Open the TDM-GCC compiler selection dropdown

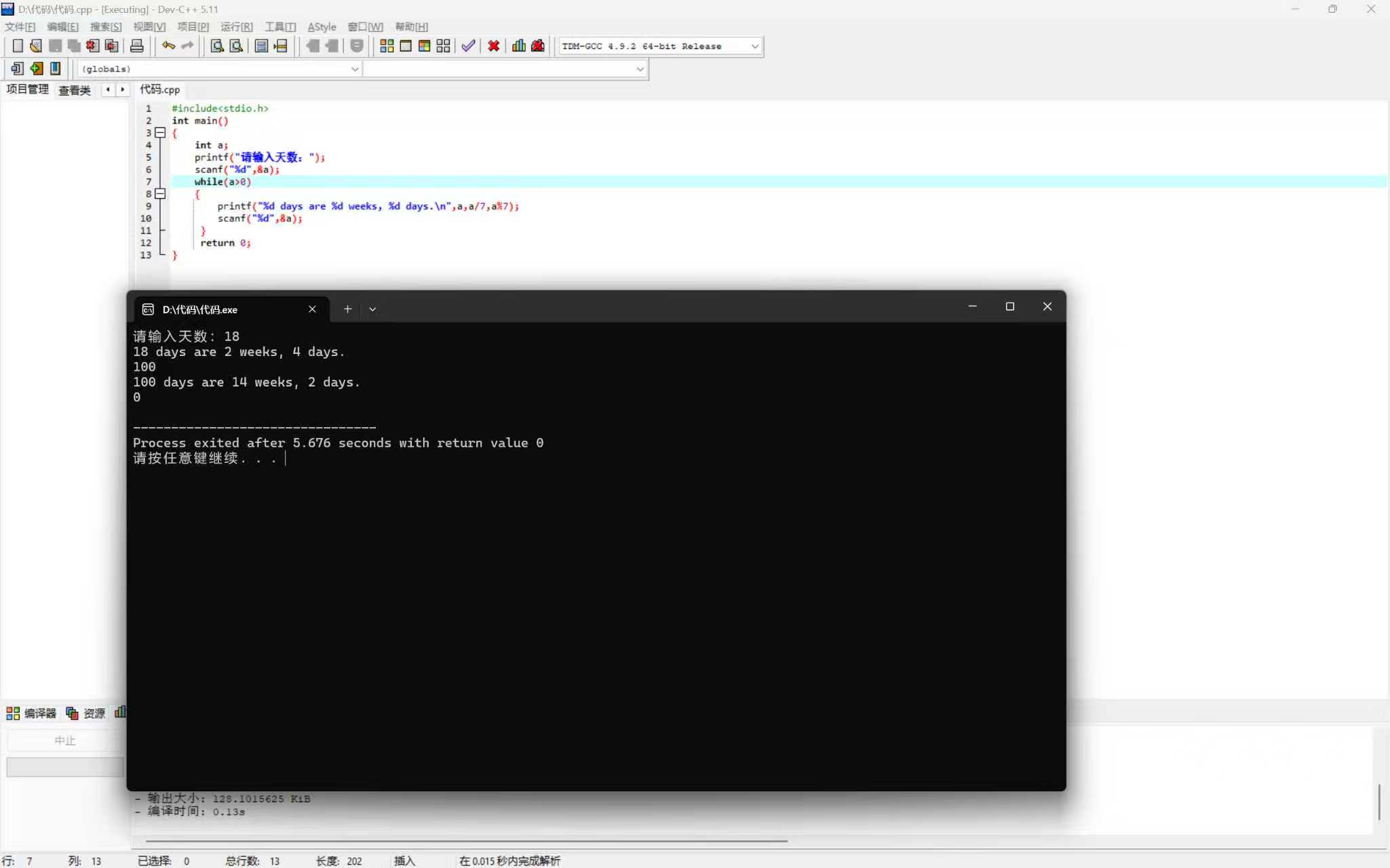(x=754, y=46)
